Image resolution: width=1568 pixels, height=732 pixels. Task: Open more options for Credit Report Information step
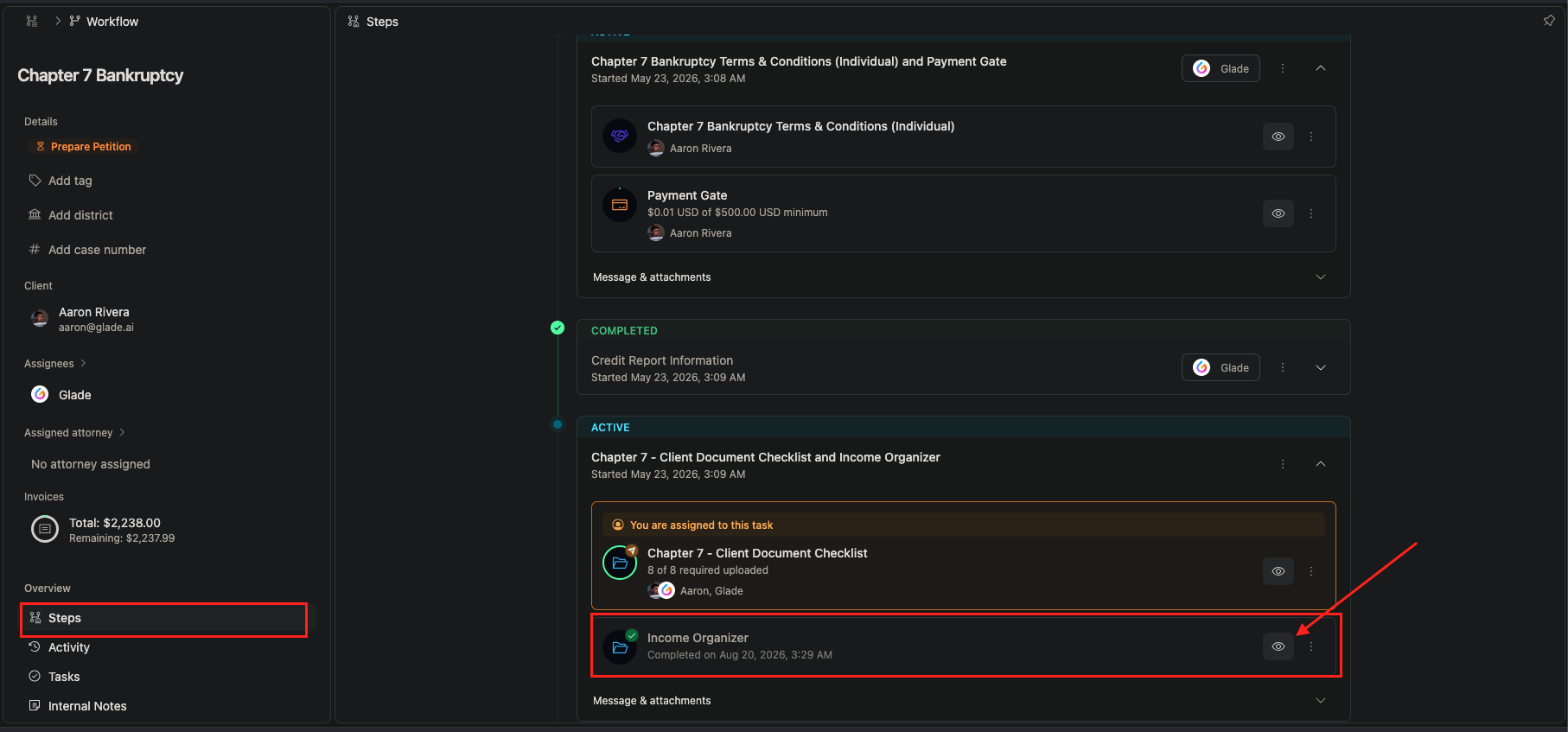point(1283,367)
